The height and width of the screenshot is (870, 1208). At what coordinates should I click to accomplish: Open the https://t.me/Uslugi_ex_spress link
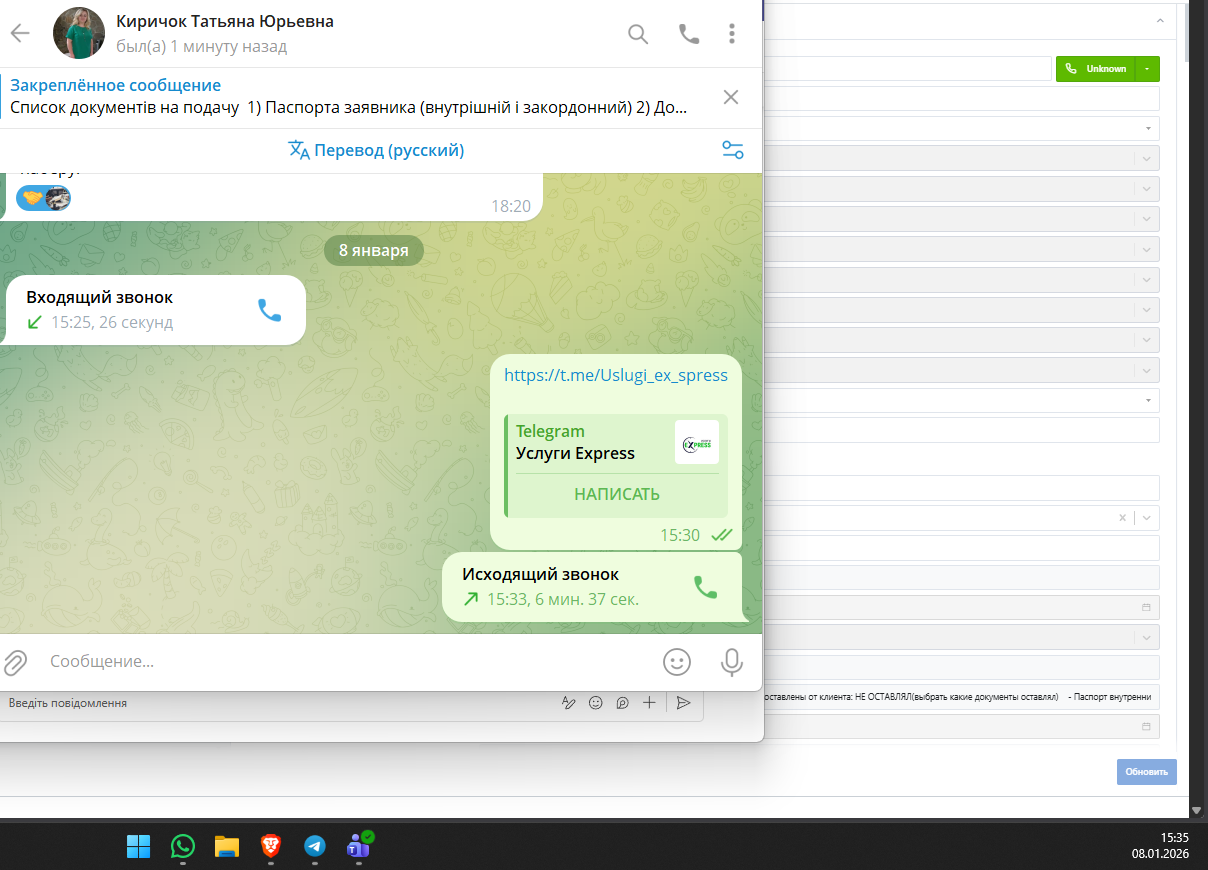[x=616, y=375]
